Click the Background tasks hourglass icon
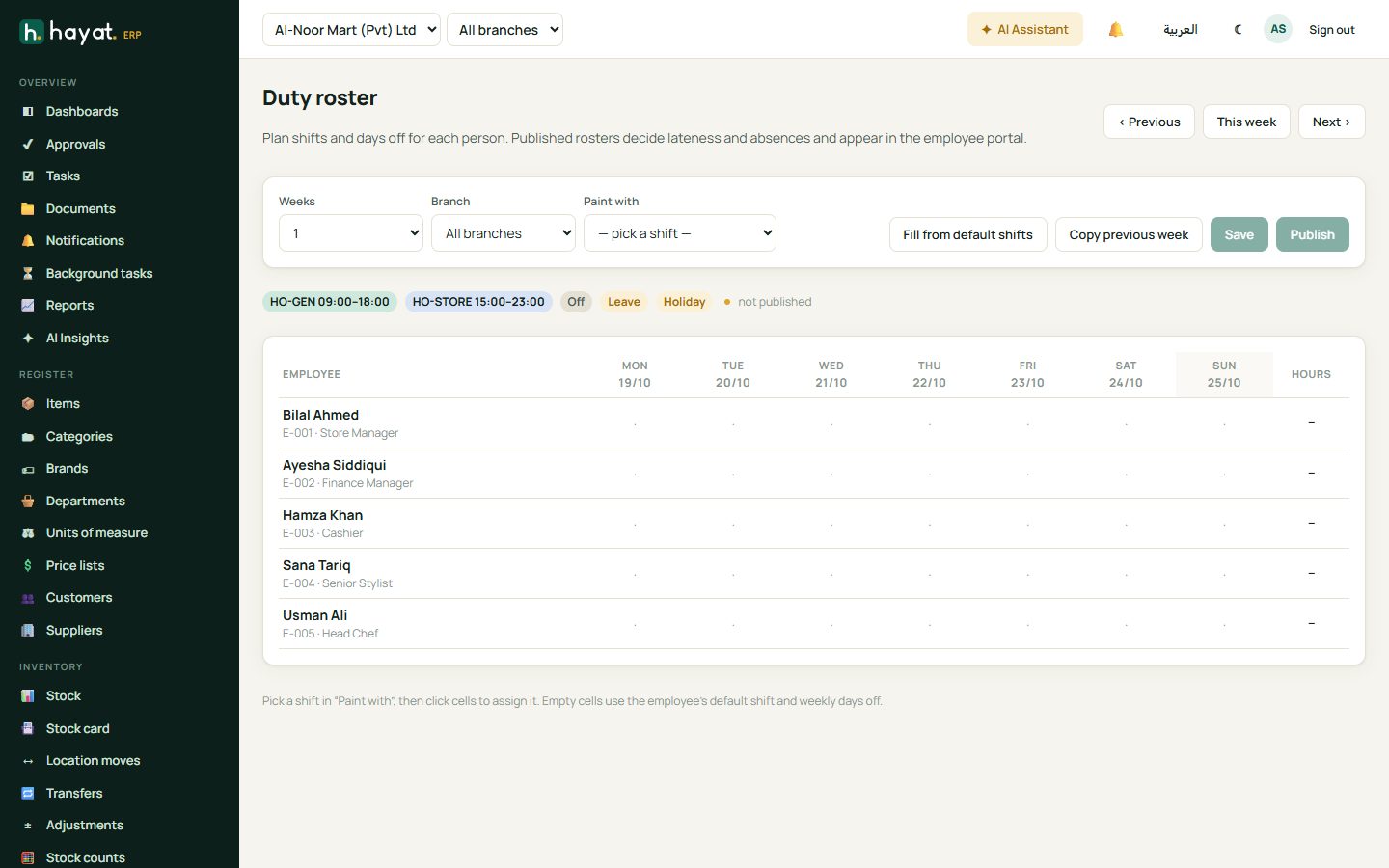Viewport: 1389px width, 868px height. pos(28,274)
